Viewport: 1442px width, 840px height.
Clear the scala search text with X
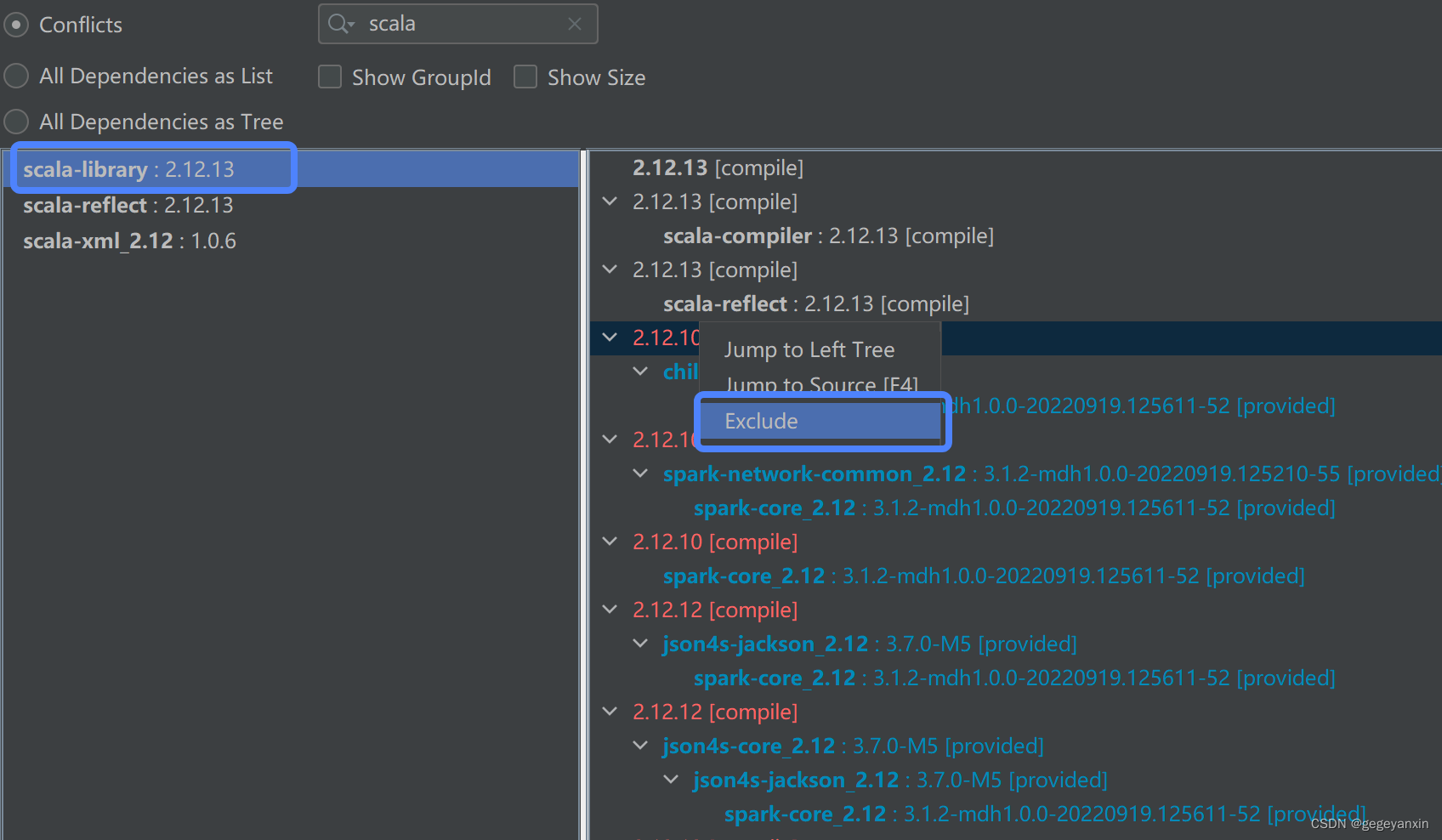click(x=575, y=24)
